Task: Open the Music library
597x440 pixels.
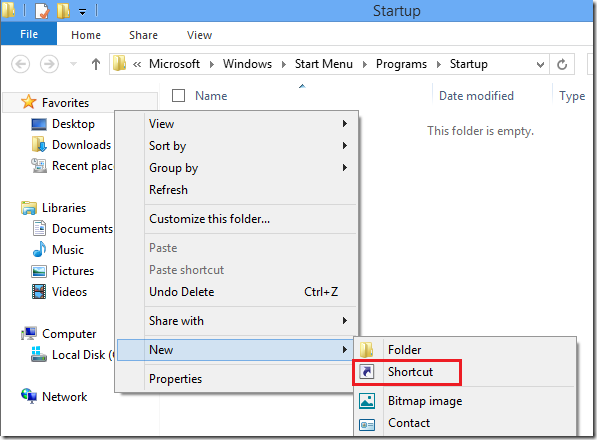Action: coord(68,250)
